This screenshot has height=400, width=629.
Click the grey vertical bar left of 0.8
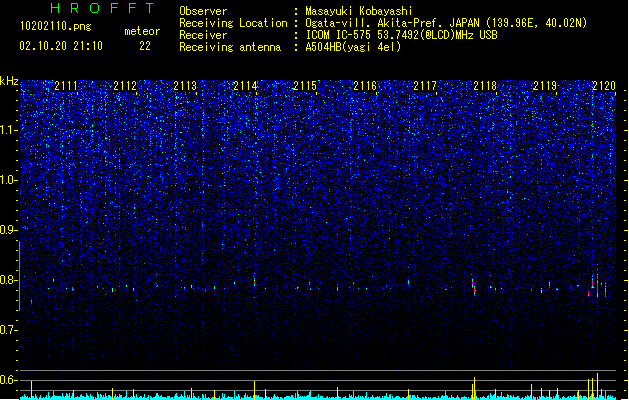(x=19, y=276)
